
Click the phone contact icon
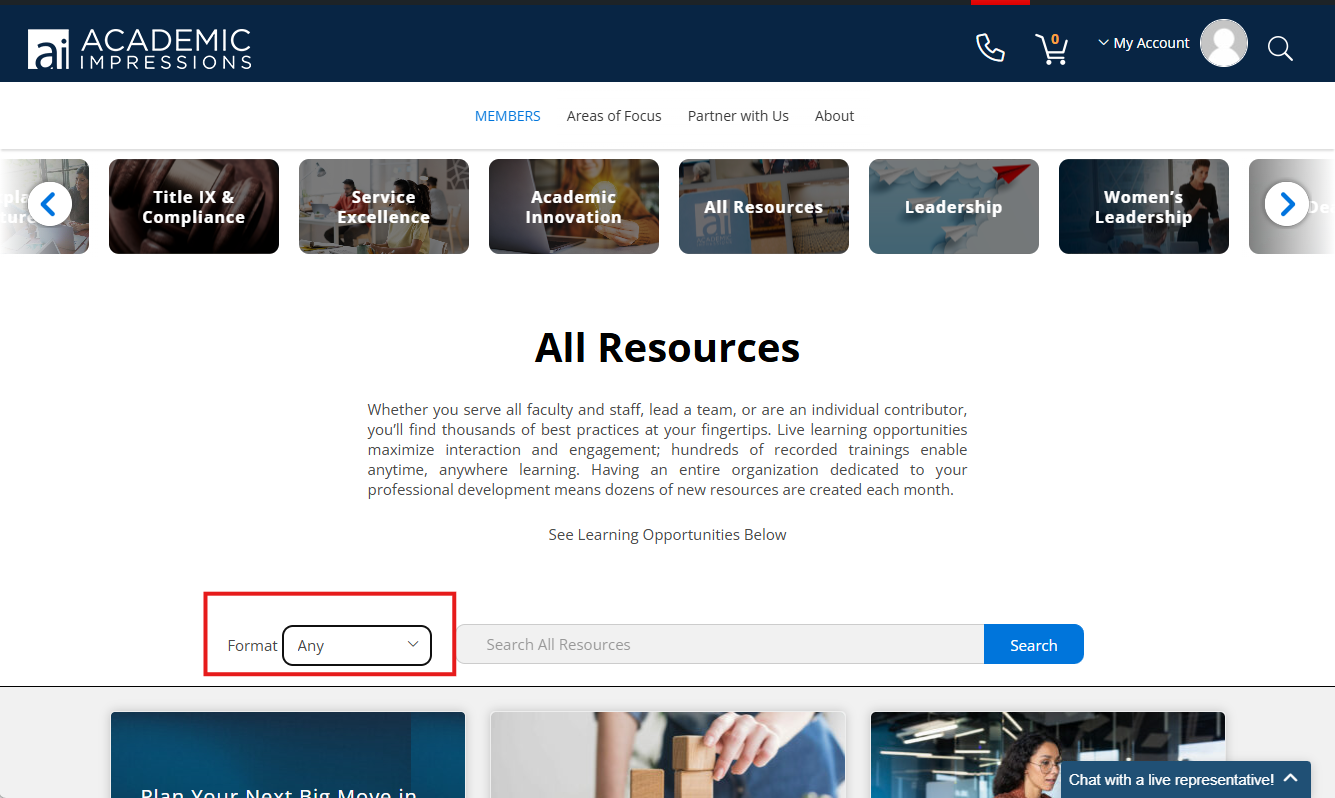point(990,47)
